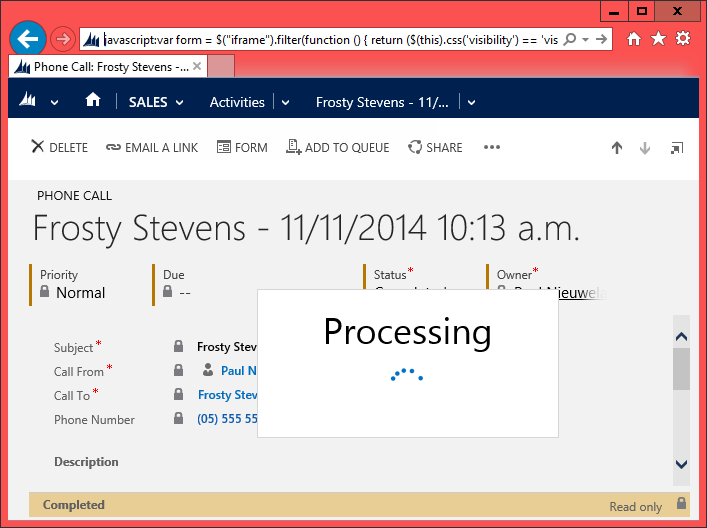Click the Dynamics CRM logo
707x528 pixels.
tap(29, 101)
